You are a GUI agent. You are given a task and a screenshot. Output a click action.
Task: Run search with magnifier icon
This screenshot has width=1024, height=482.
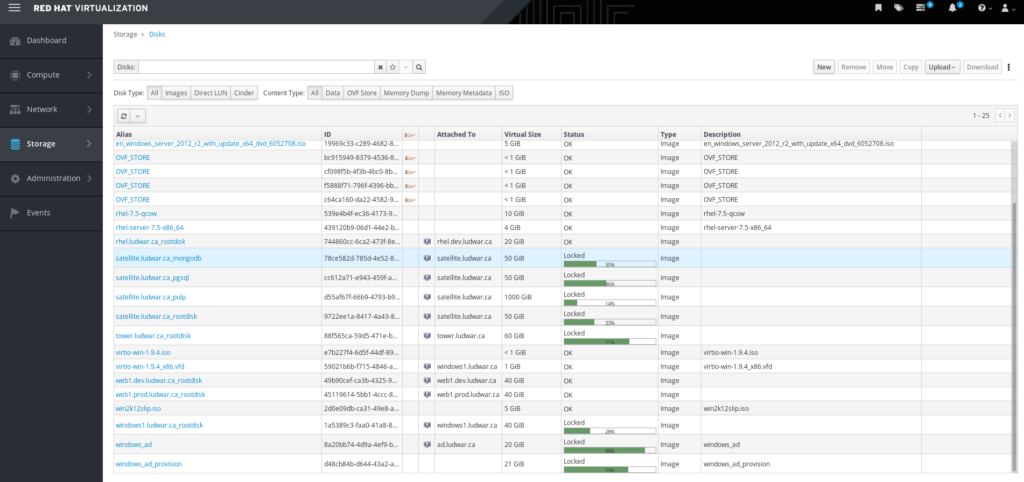tap(419, 67)
